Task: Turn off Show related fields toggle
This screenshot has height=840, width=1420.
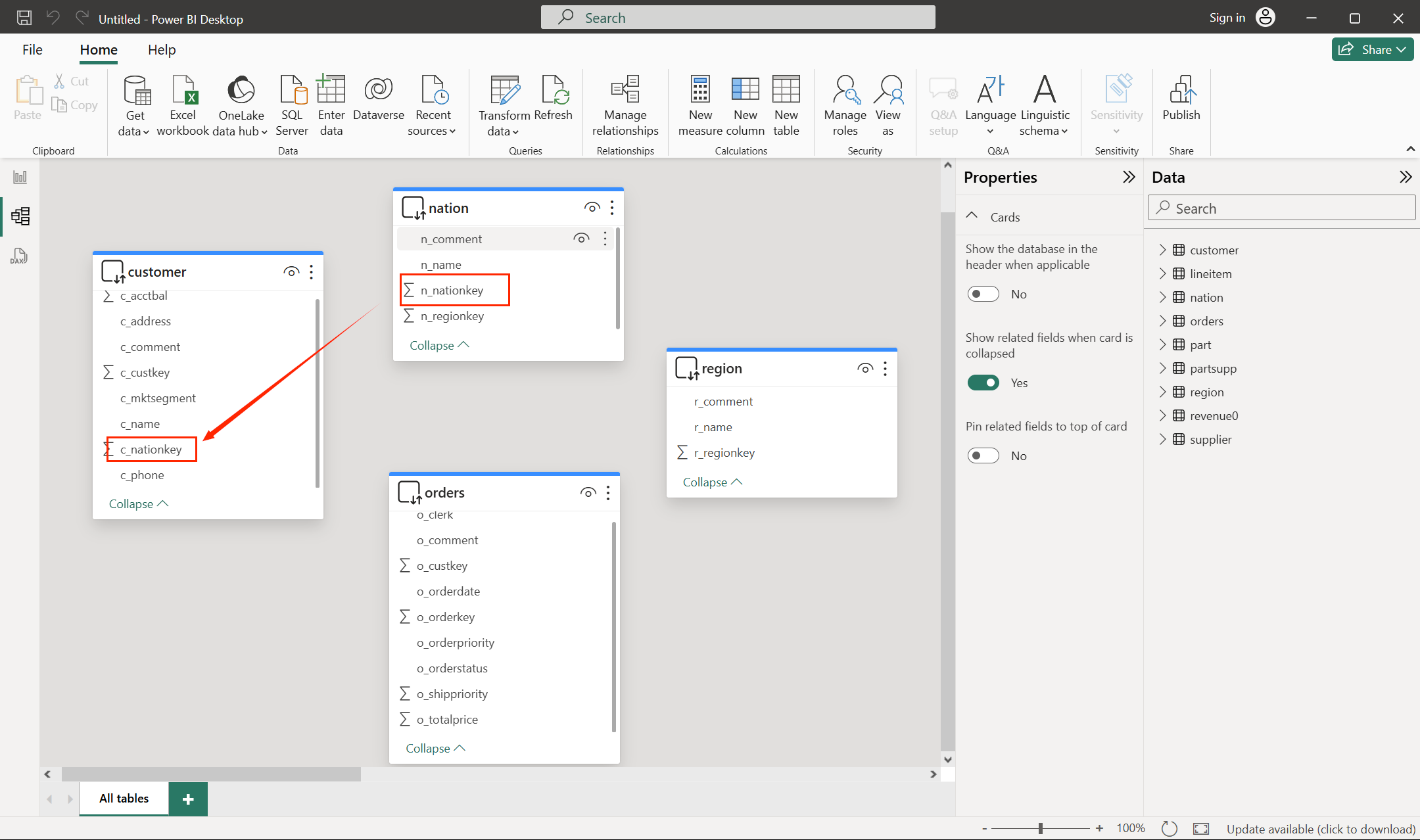Action: pyautogui.click(x=983, y=383)
